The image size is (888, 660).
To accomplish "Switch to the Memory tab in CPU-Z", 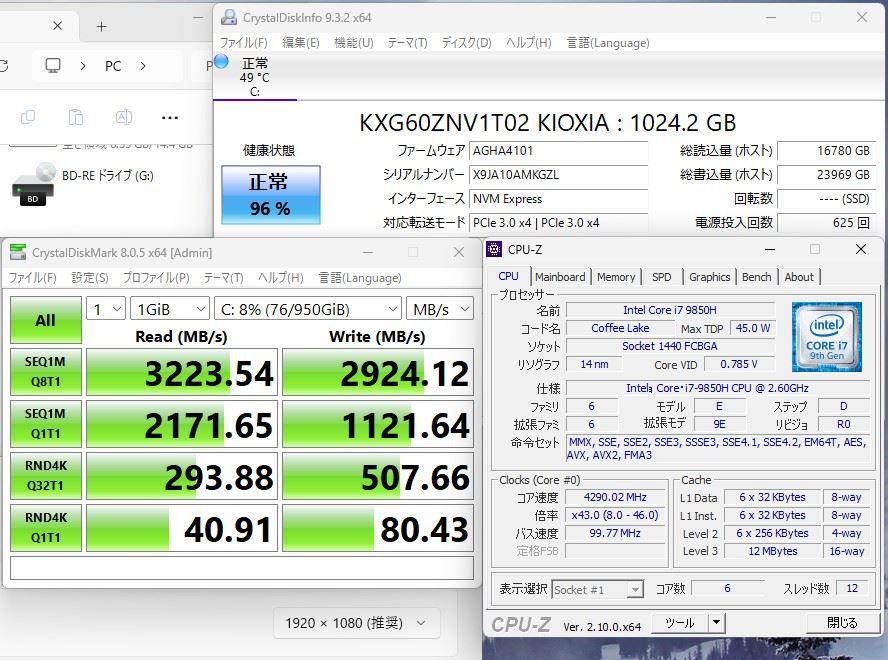I will coord(616,277).
